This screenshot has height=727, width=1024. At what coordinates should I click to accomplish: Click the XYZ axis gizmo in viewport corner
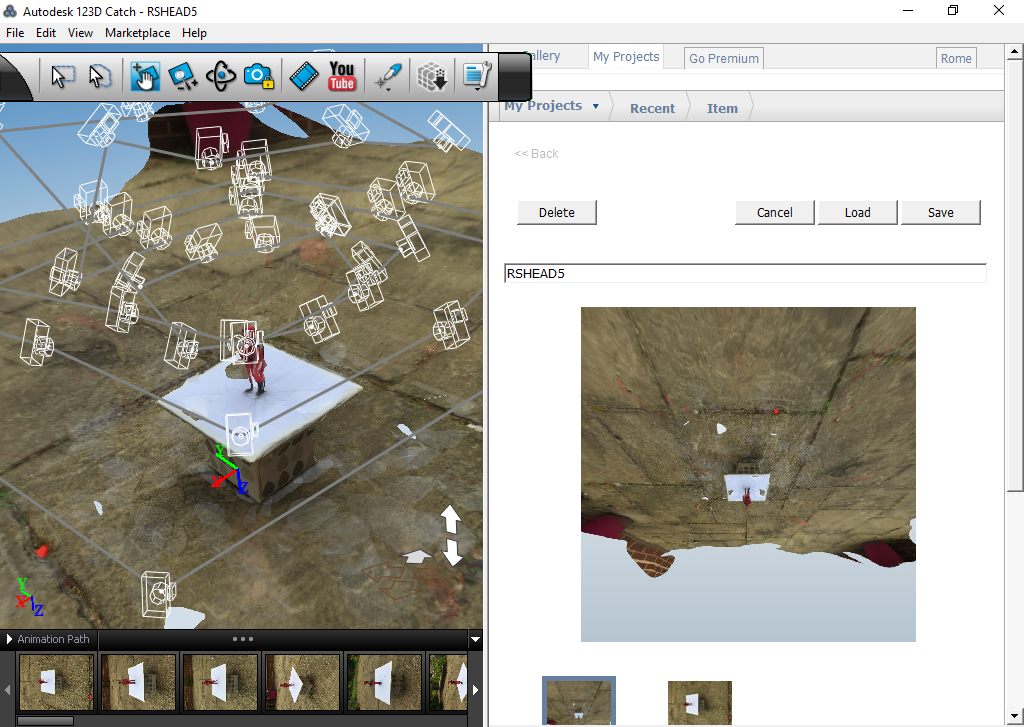tap(29, 597)
